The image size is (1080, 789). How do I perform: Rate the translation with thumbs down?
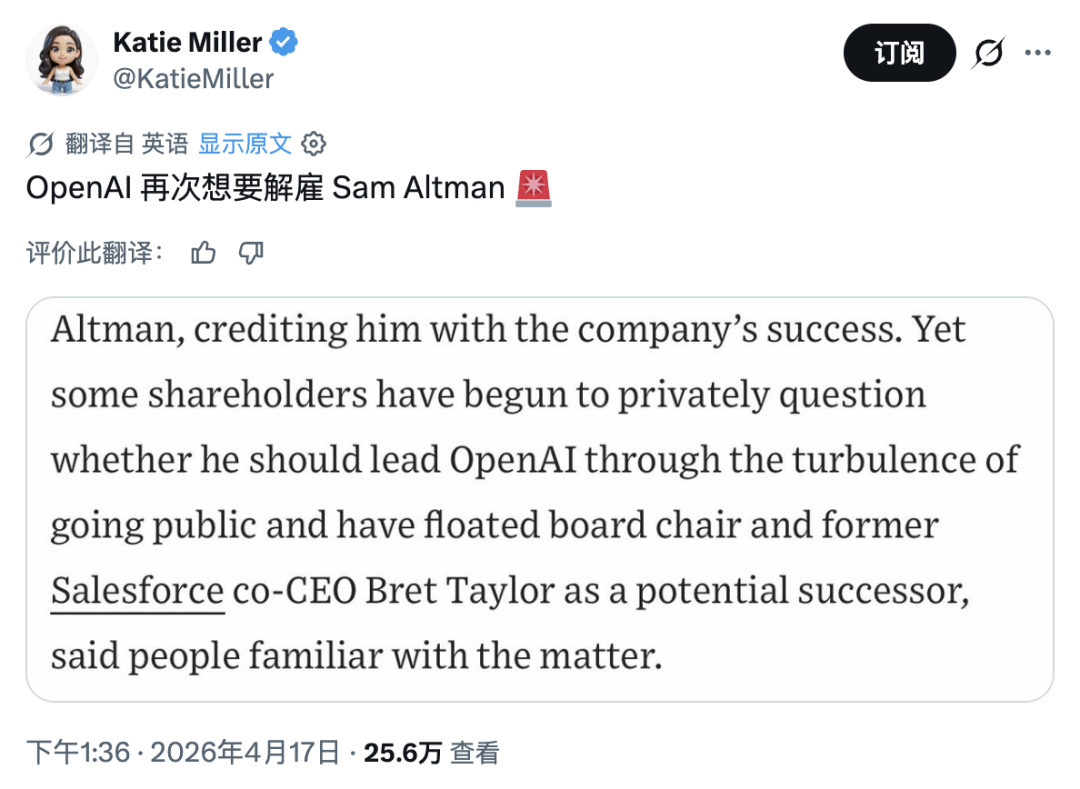(x=251, y=253)
